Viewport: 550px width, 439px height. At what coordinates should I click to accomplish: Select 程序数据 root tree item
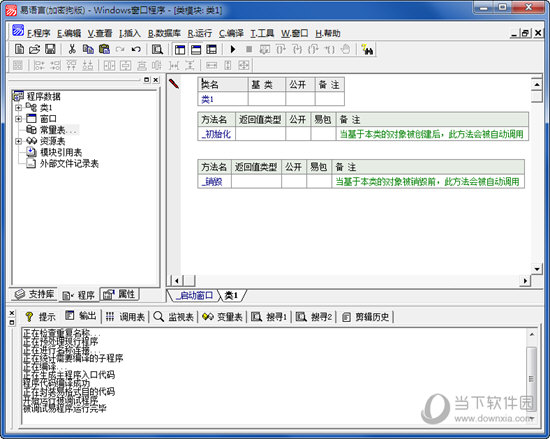click(43, 96)
